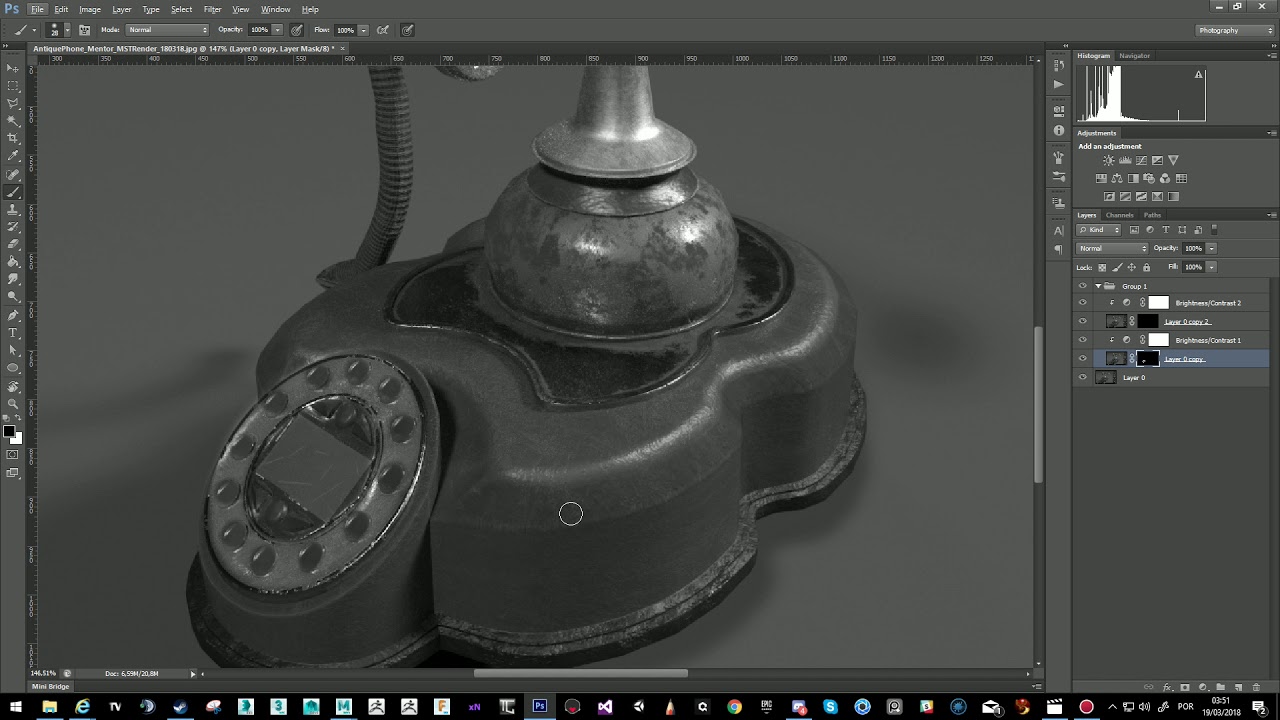Select the Polygonal Lasso tool
Screen dimensions: 1280x720
[x=13, y=103]
